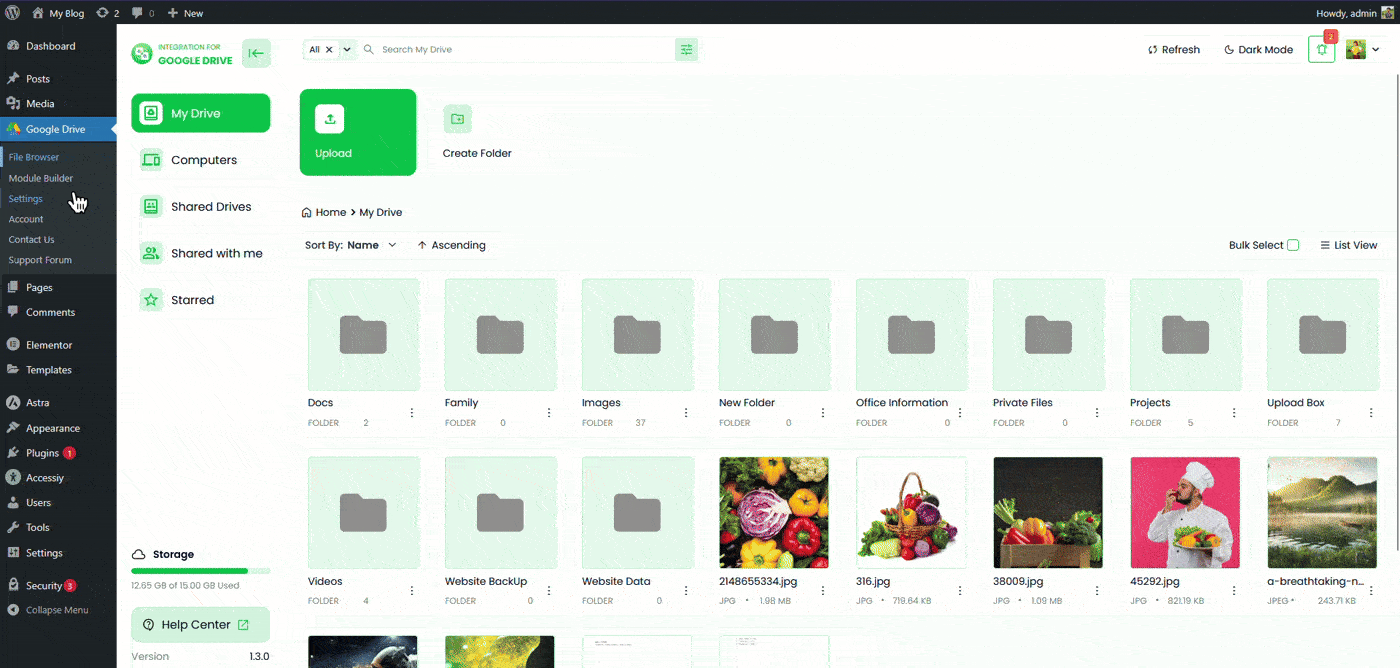
Task: Refresh the Google Drive file listing
Action: [1173, 49]
